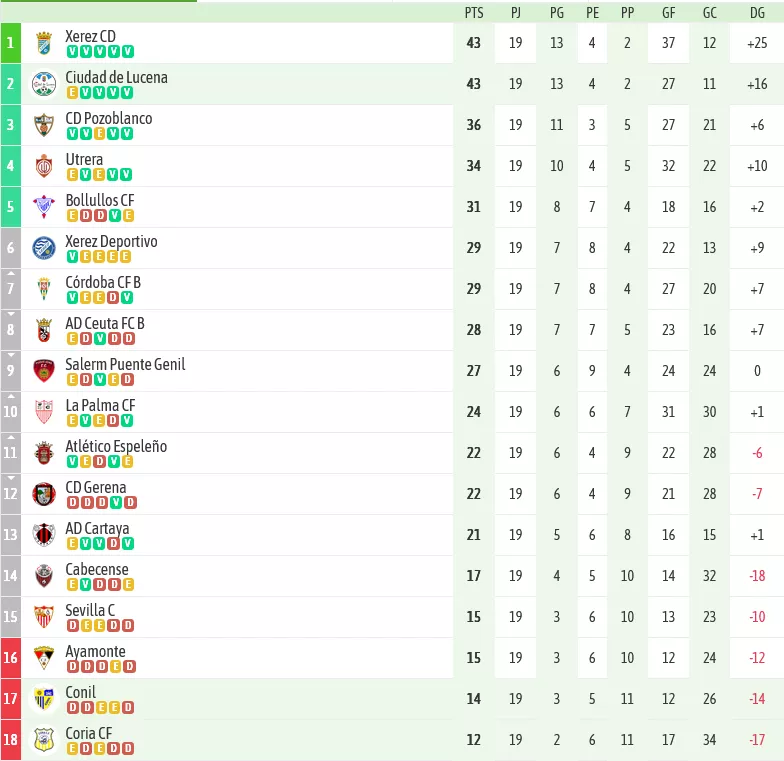Screen dimensions: 784x761
Task: Click the red position 16 marker
Action: [10, 658]
